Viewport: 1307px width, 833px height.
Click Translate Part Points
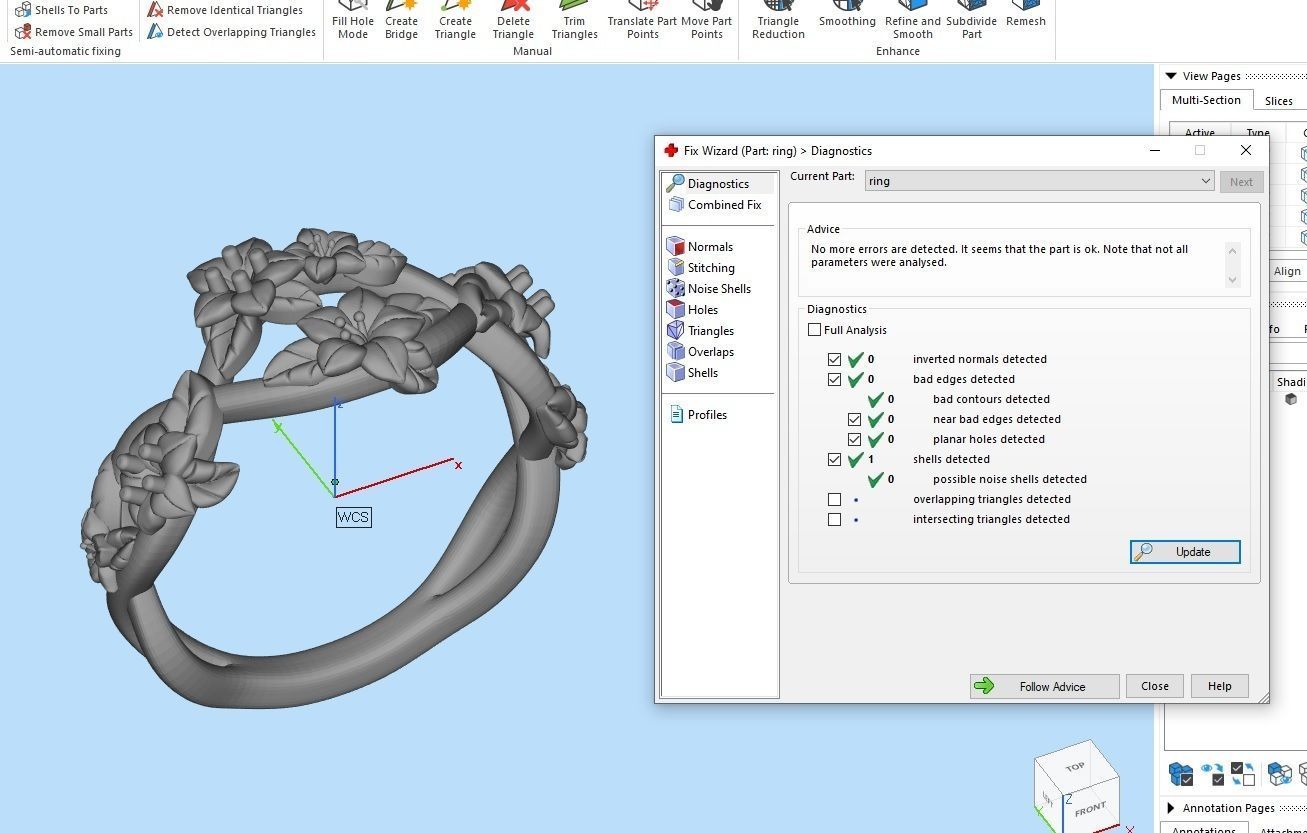642,20
